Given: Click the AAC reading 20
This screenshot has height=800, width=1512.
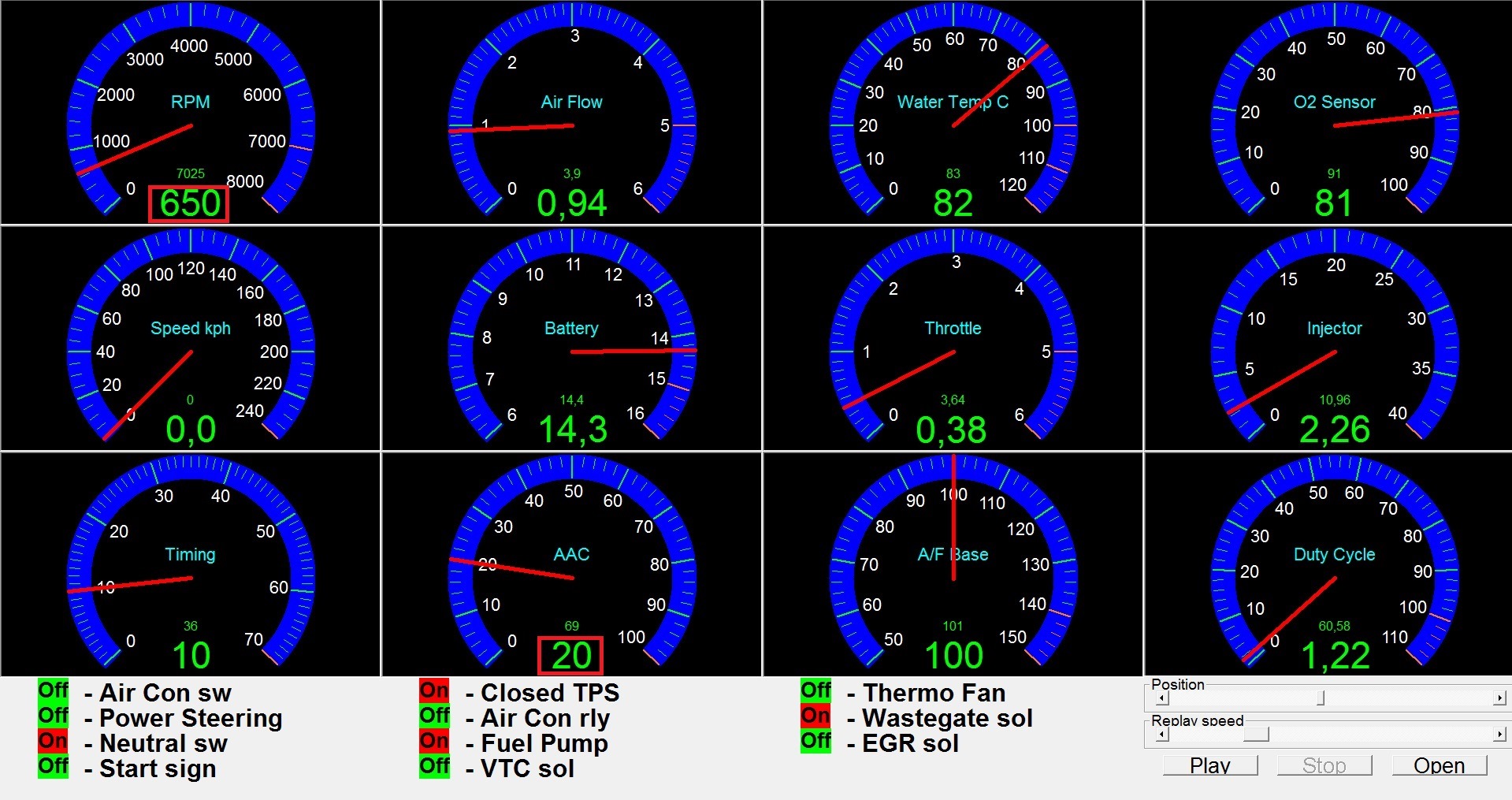Looking at the screenshot, I should click(x=571, y=656).
